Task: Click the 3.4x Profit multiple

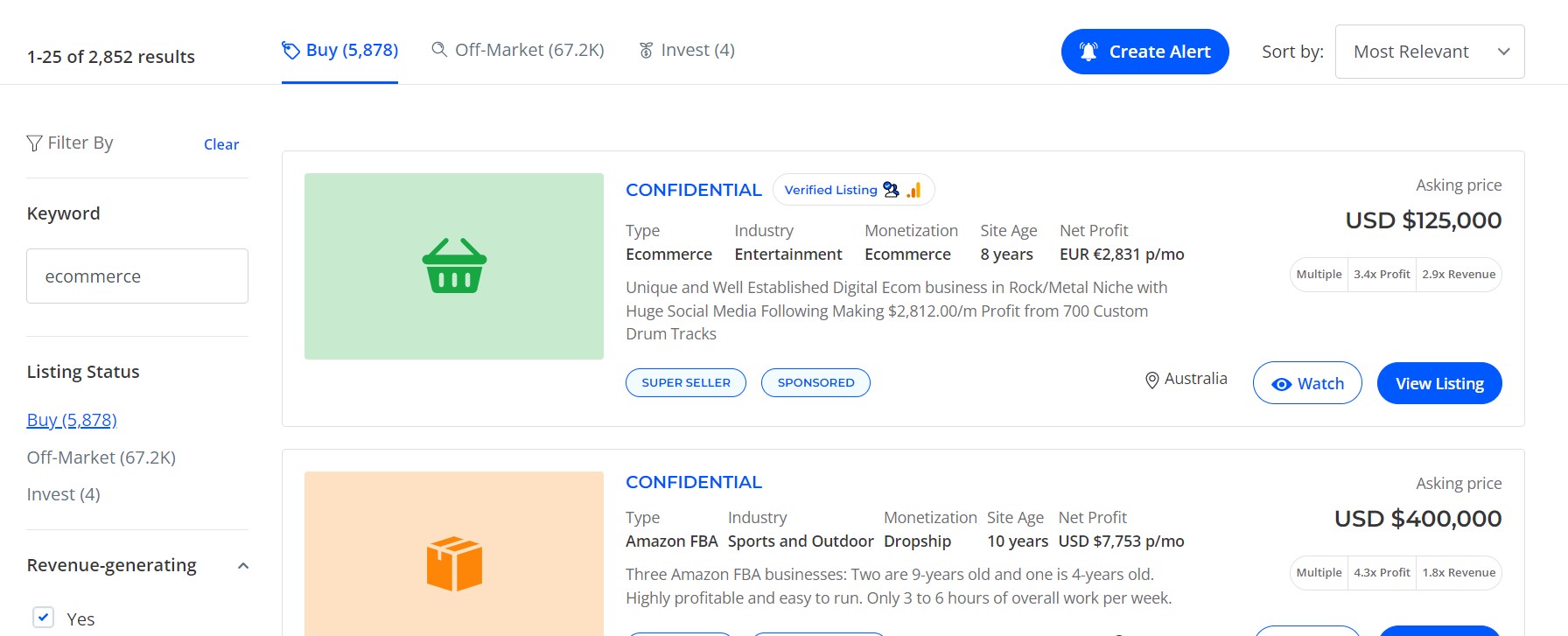Action: tap(1382, 274)
